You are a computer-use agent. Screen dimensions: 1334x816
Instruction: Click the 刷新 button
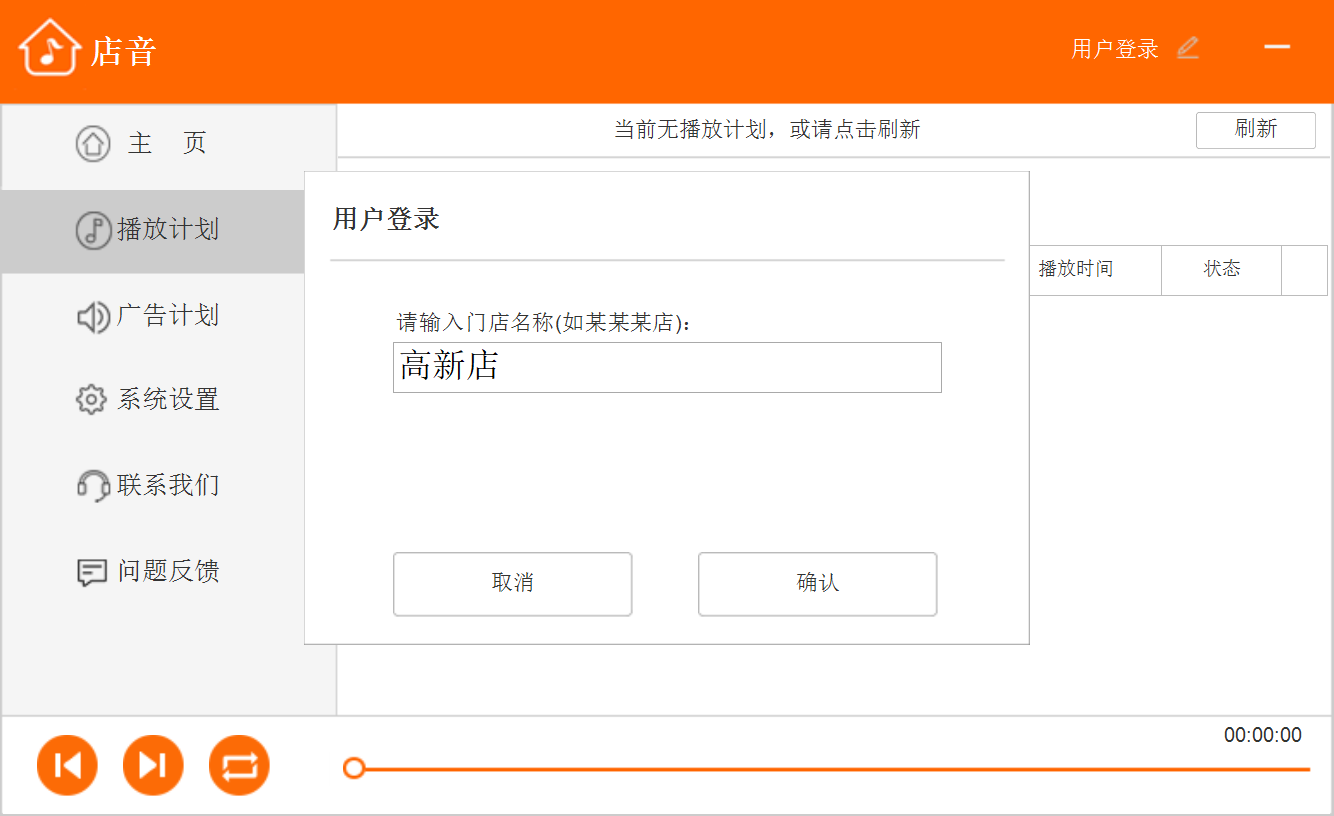click(1256, 130)
